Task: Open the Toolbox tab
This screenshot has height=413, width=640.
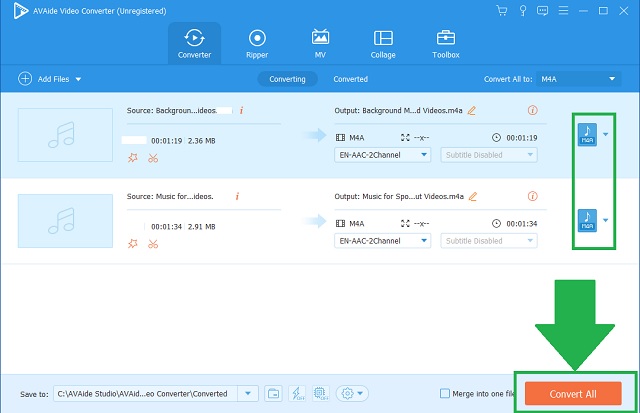Action: (446, 44)
